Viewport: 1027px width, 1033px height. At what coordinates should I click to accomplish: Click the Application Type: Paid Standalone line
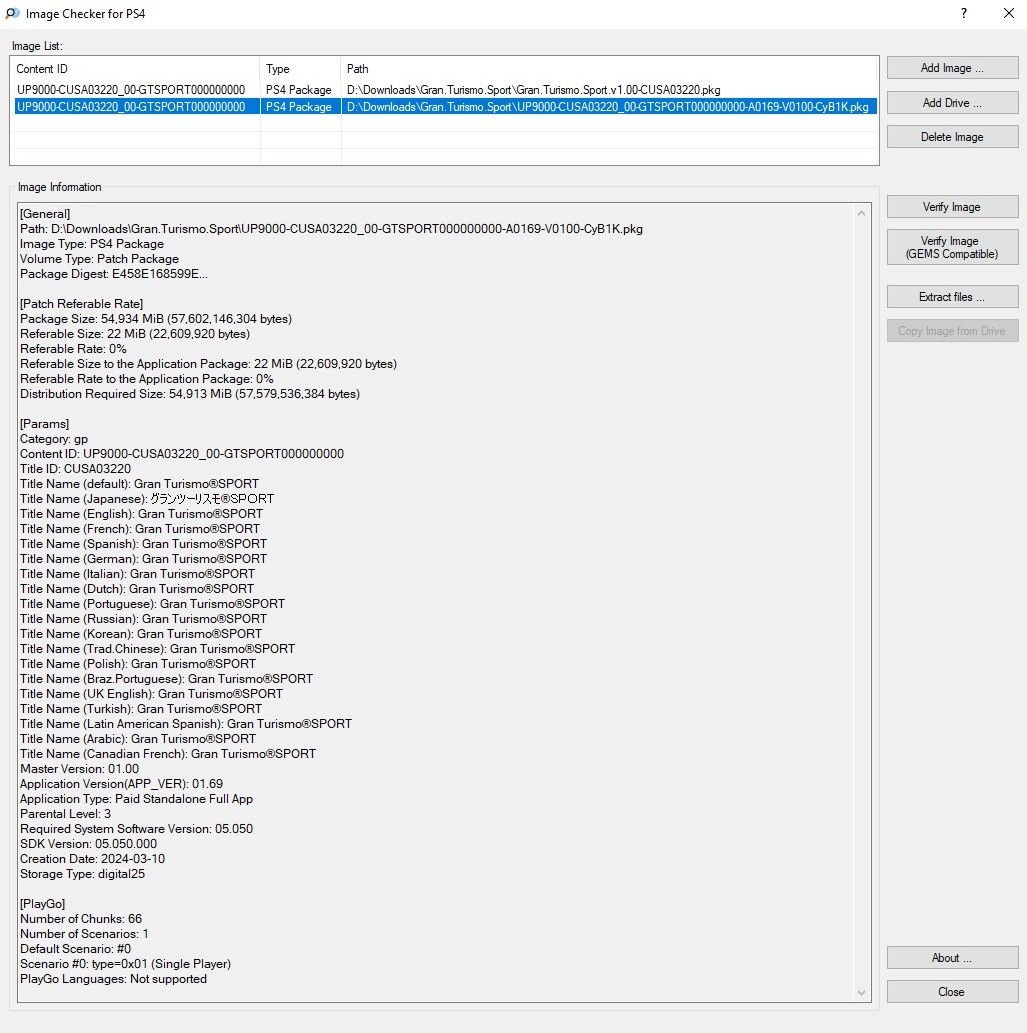[136, 799]
